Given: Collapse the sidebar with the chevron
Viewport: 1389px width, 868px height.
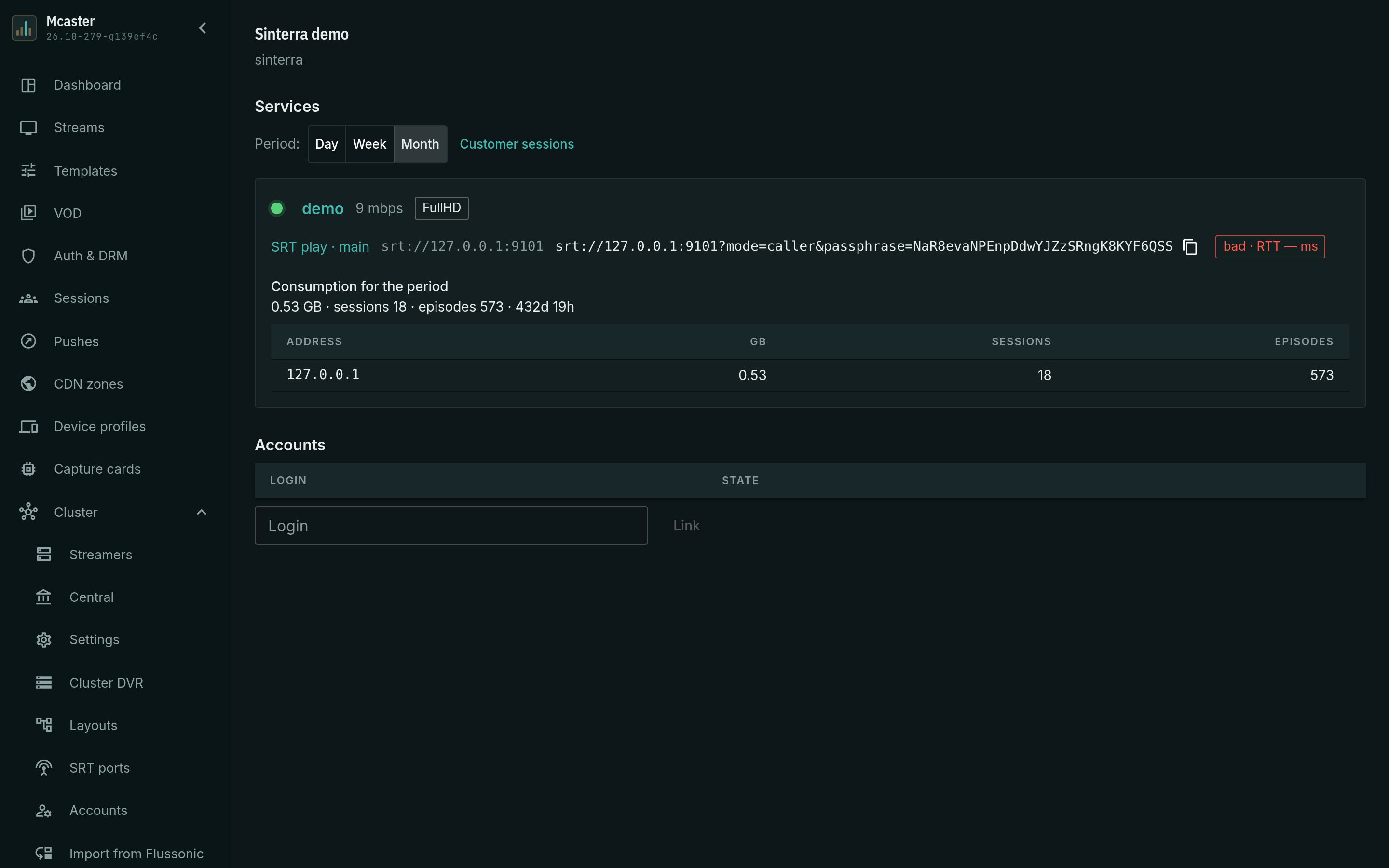Looking at the screenshot, I should coord(202,28).
